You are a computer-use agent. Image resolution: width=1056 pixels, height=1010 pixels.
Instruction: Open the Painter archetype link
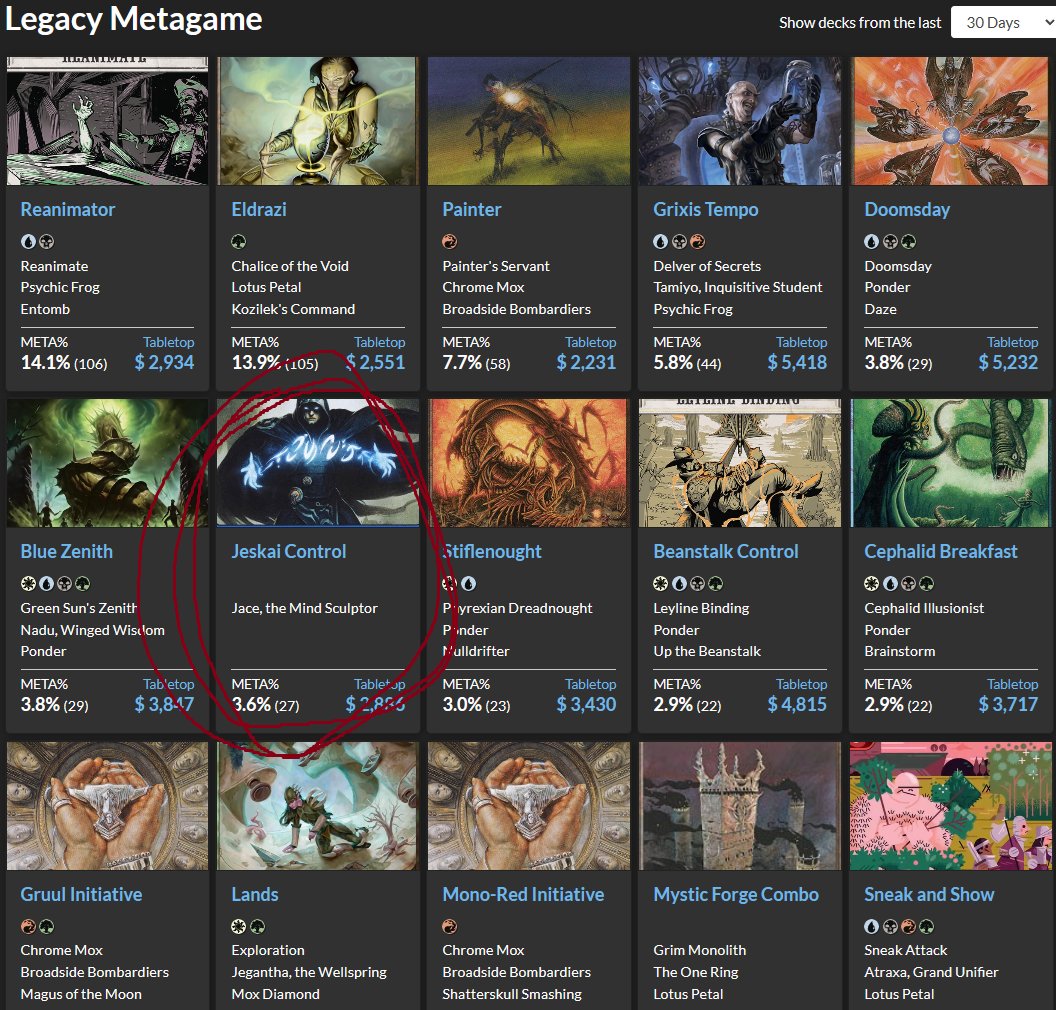pyautogui.click(x=471, y=209)
